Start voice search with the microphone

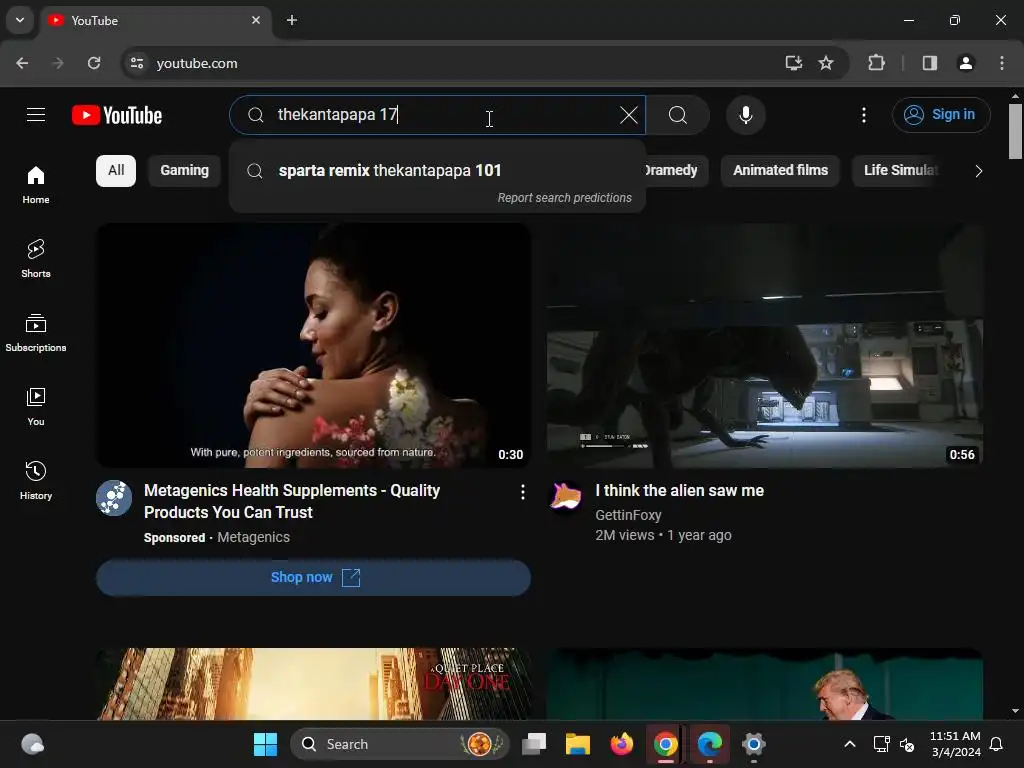745,115
